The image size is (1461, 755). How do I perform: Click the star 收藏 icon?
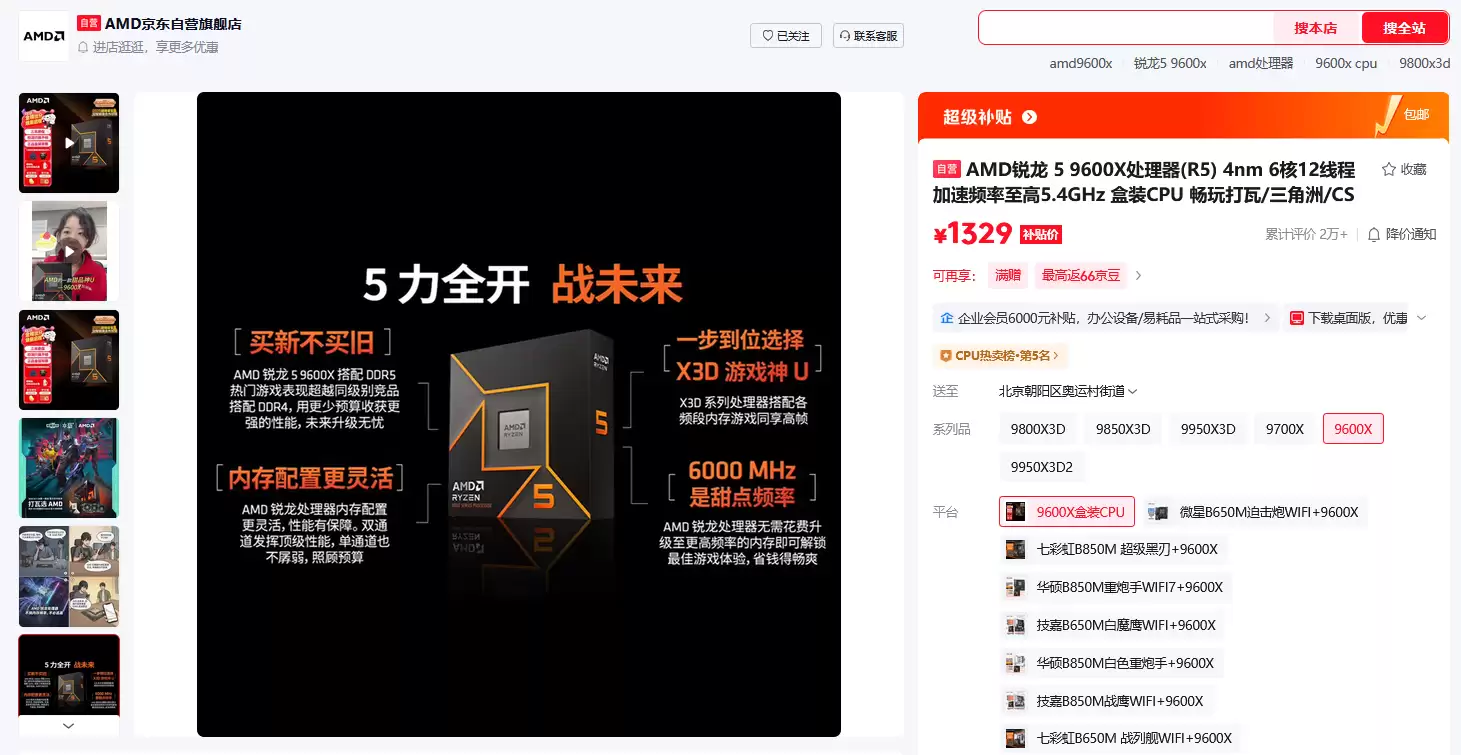click(x=1389, y=169)
